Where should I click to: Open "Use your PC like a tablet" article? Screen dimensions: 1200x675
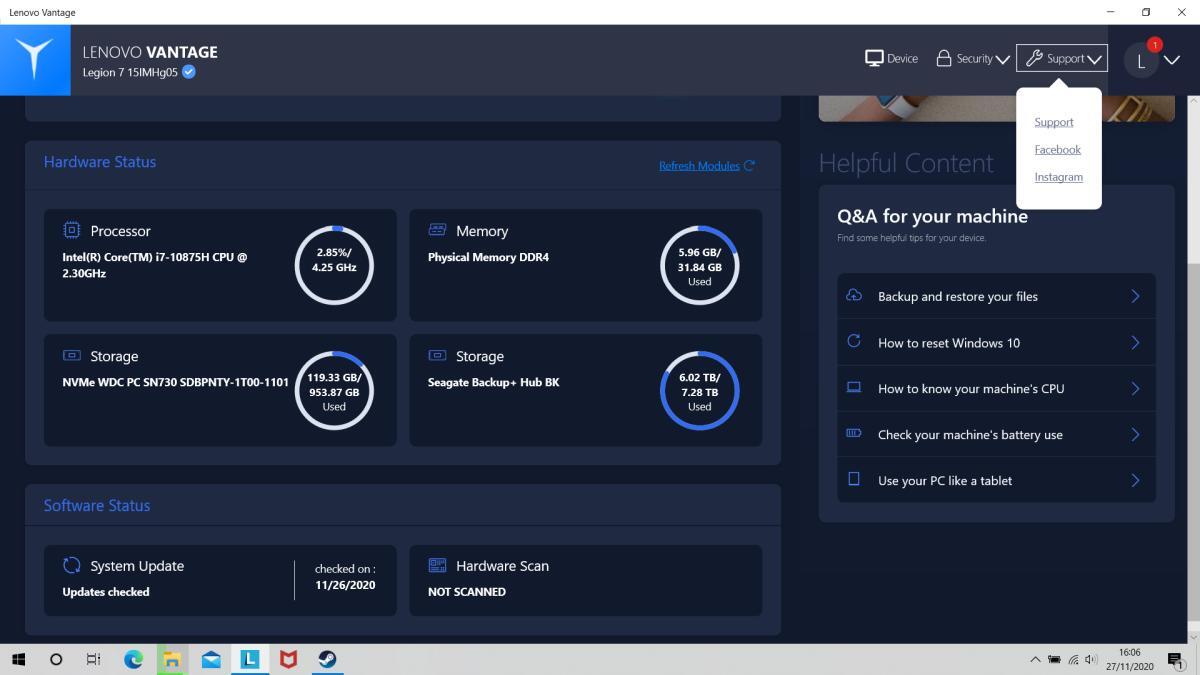point(996,480)
